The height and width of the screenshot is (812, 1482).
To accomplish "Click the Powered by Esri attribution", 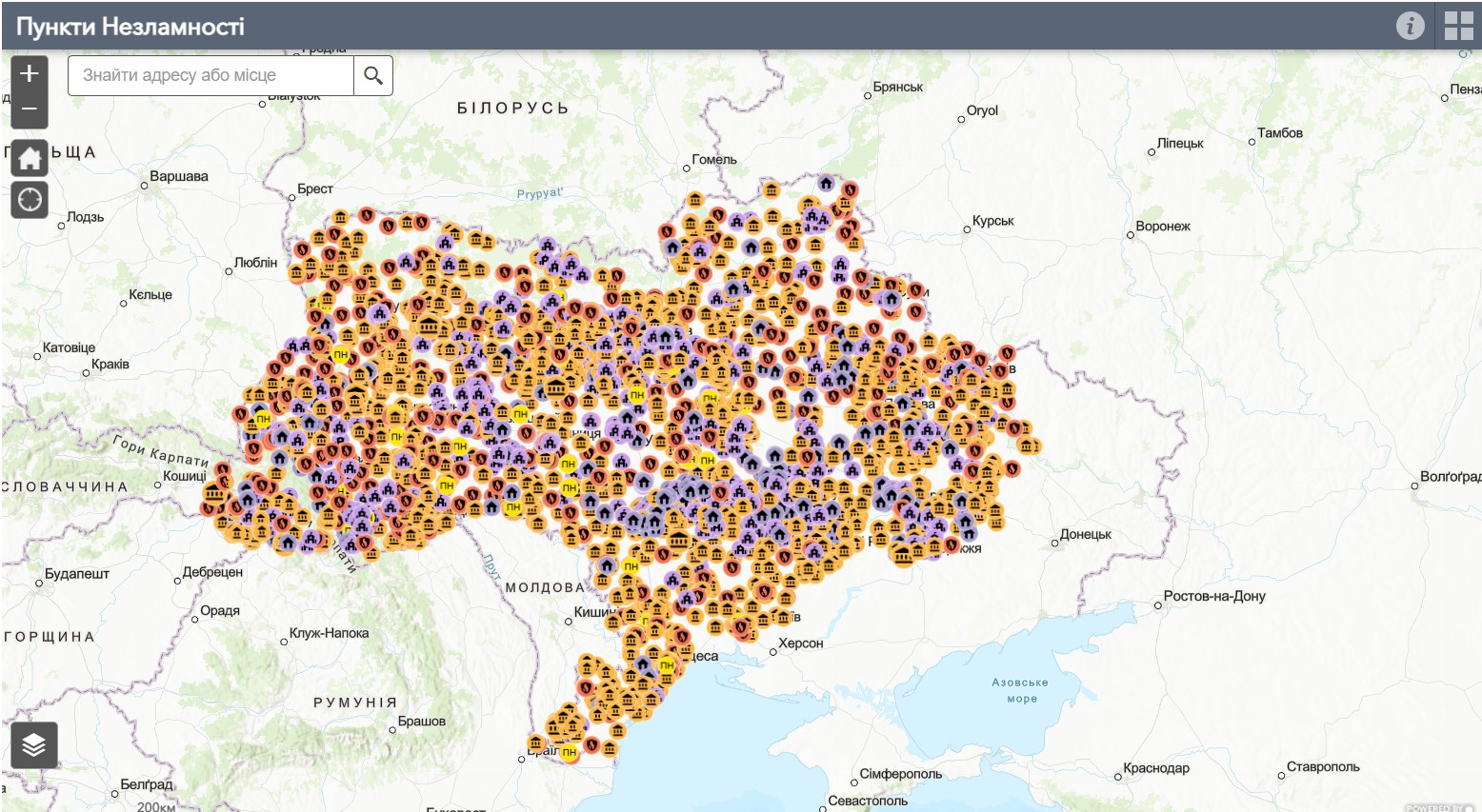I will [x=1438, y=807].
